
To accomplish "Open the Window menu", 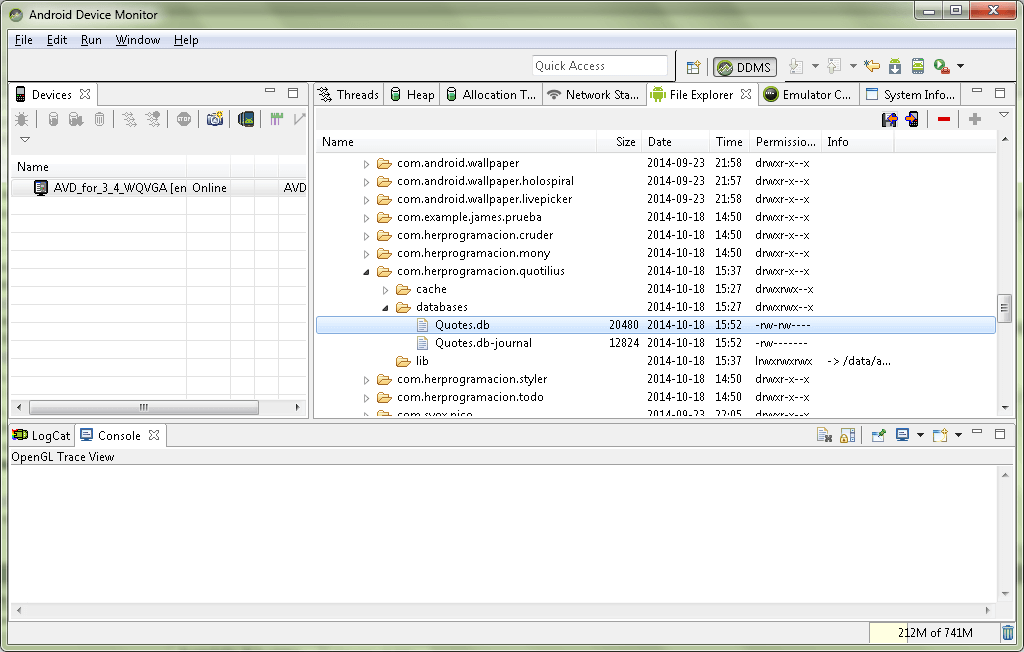I will [x=138, y=40].
